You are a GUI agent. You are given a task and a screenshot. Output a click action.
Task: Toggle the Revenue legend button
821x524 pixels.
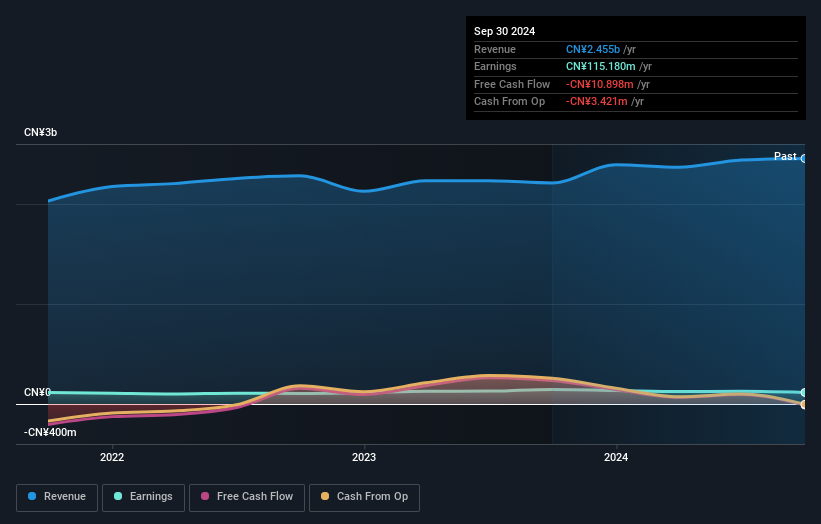click(x=57, y=497)
